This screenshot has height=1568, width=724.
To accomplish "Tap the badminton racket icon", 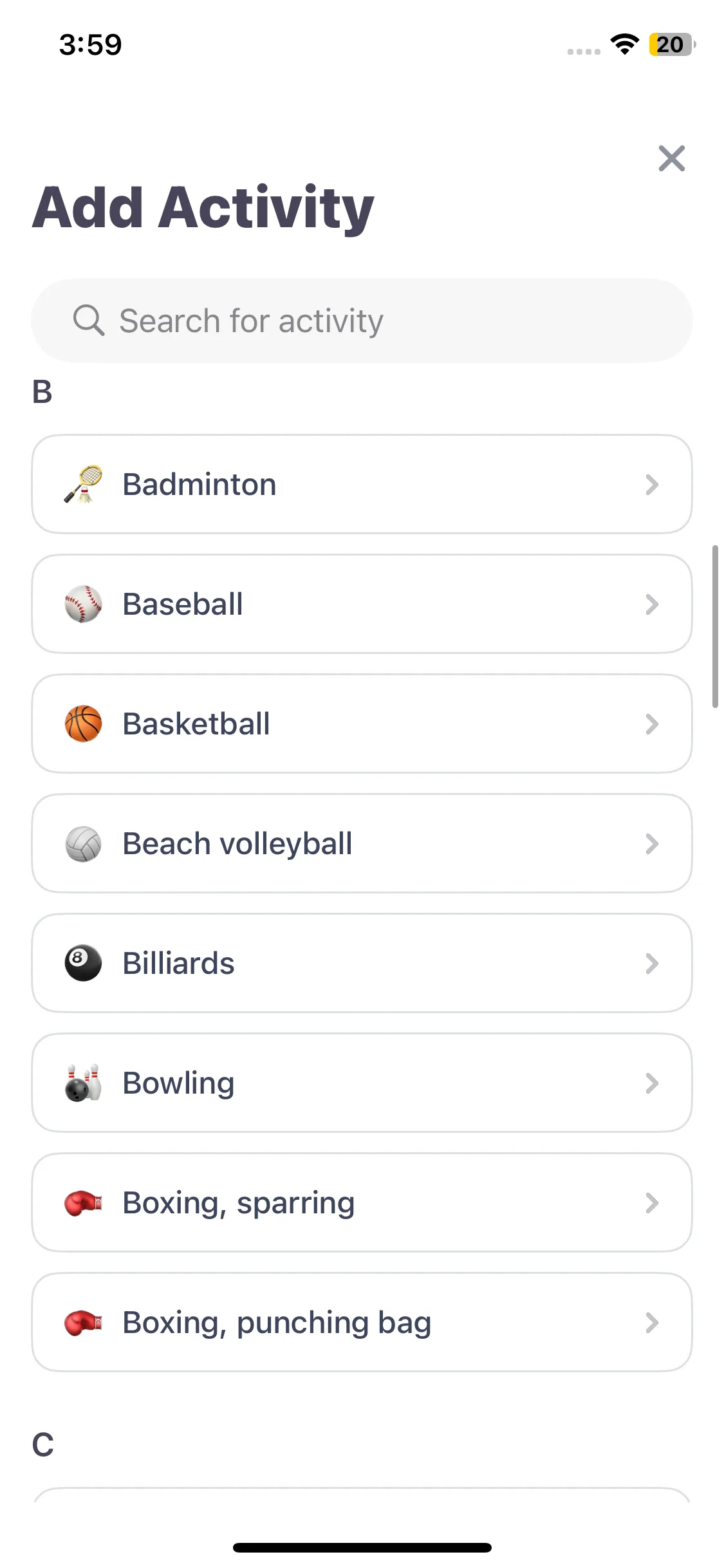I will click(x=83, y=484).
